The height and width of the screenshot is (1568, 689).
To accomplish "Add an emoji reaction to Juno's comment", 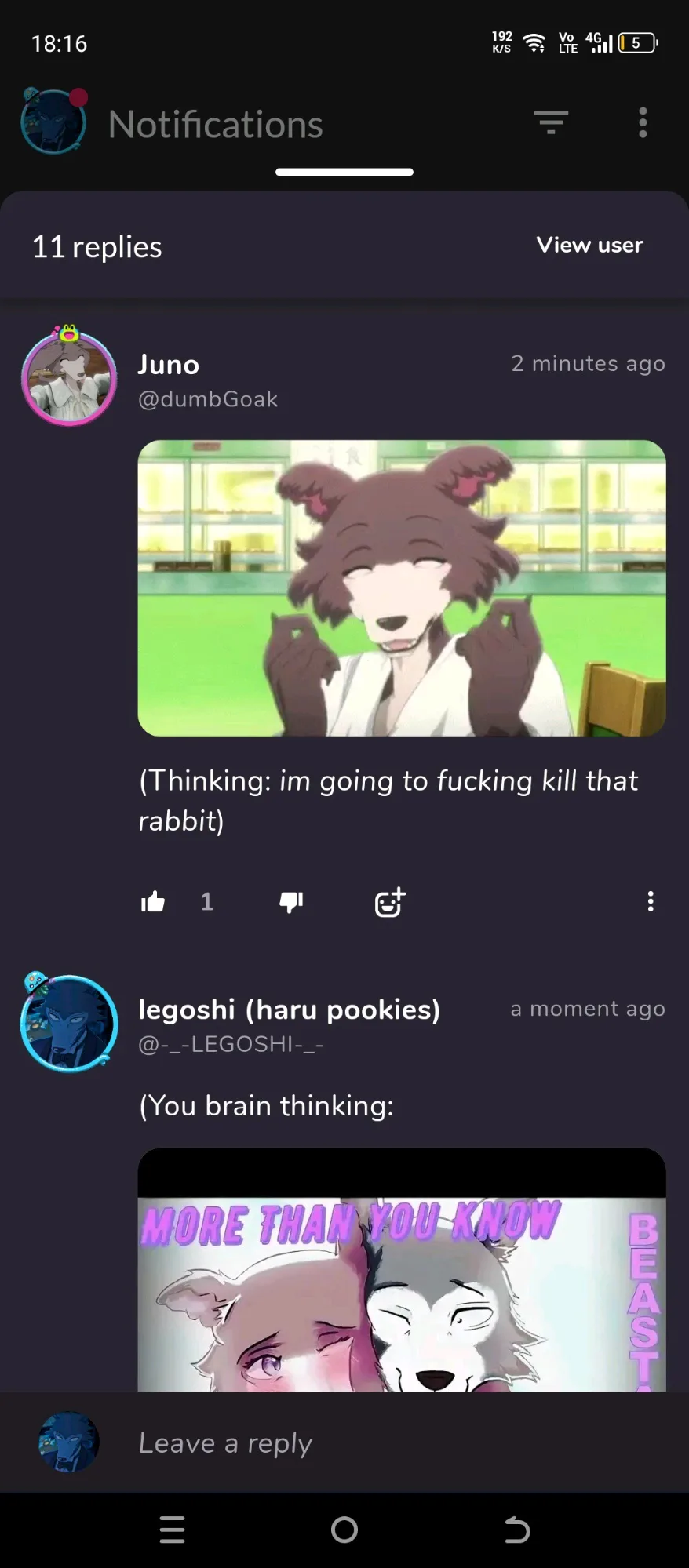I will (390, 902).
